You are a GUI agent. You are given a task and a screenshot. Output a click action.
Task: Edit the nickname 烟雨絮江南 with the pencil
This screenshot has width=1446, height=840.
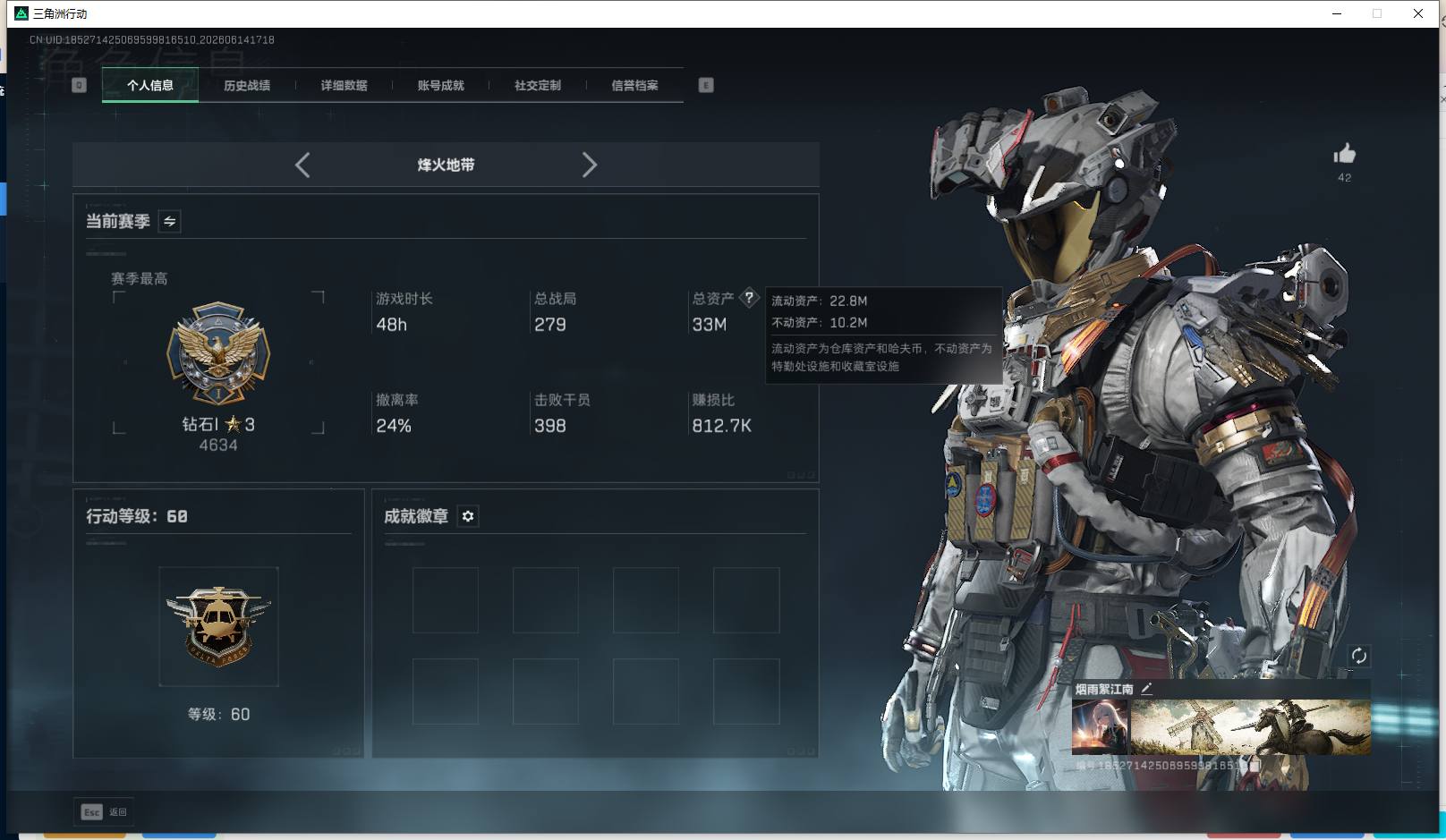pos(1146,689)
